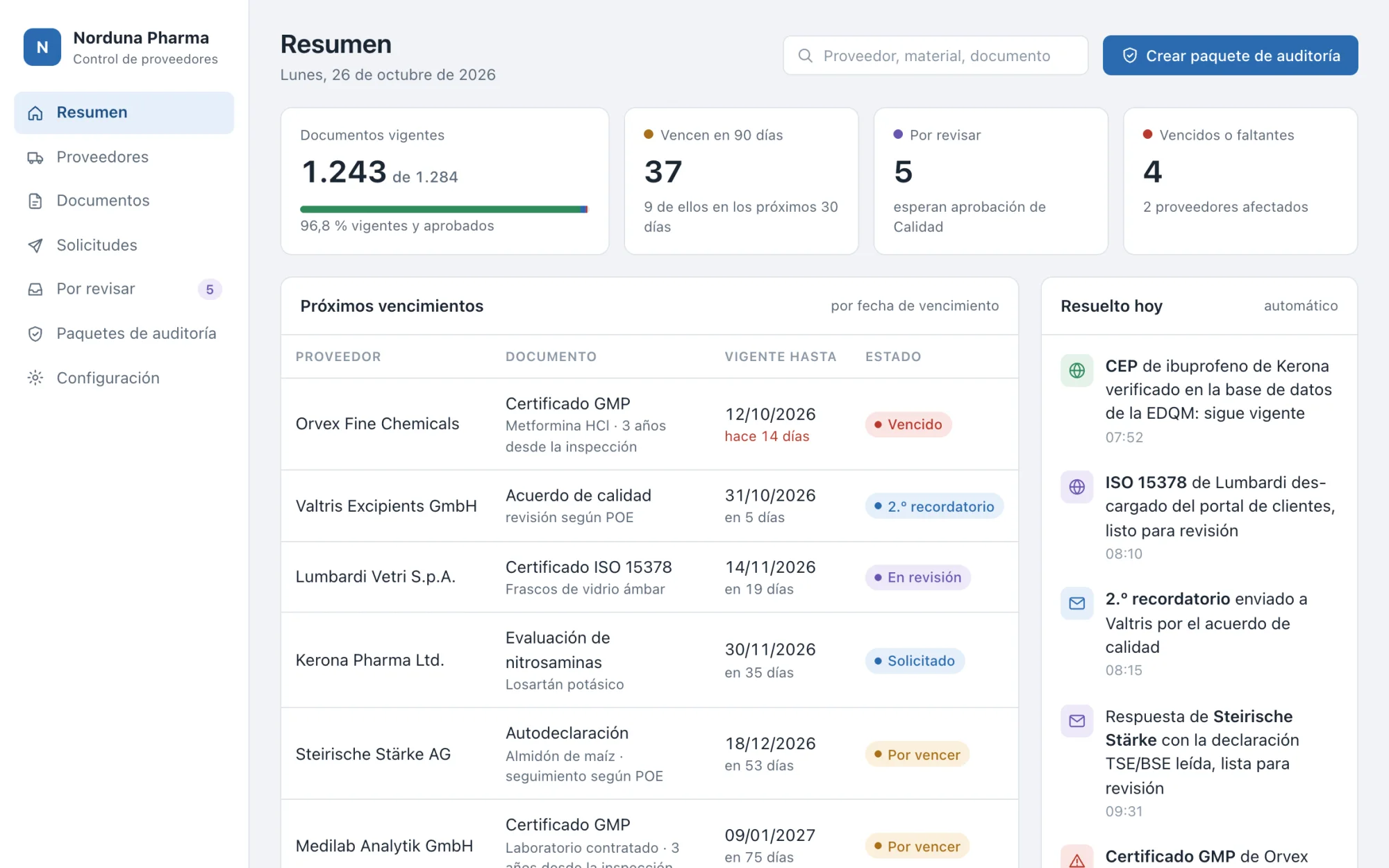The width and height of the screenshot is (1389, 868).
Task: Click the magnifier icon in the search box
Action: [x=806, y=56]
